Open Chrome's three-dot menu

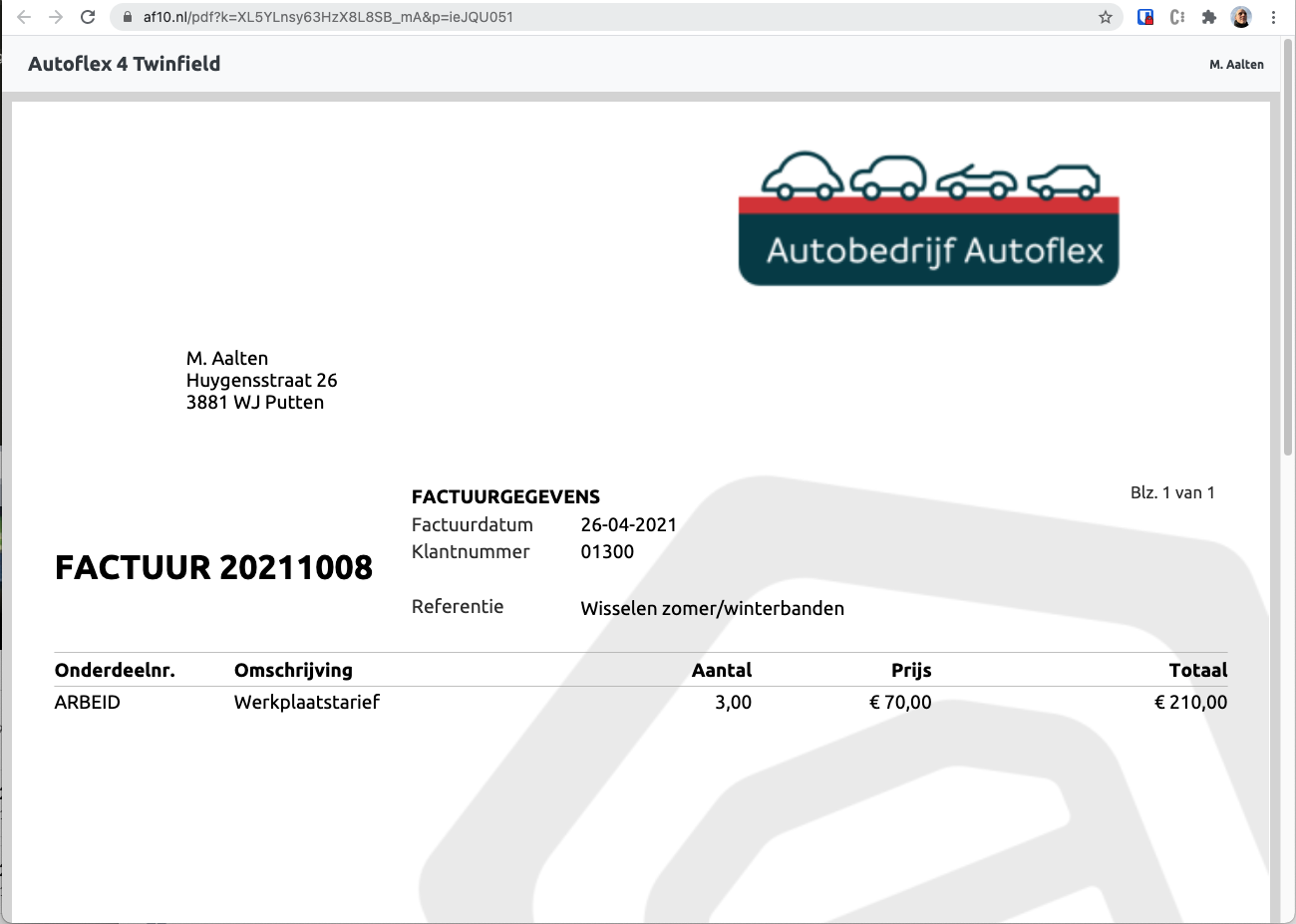pyautogui.click(x=1273, y=17)
